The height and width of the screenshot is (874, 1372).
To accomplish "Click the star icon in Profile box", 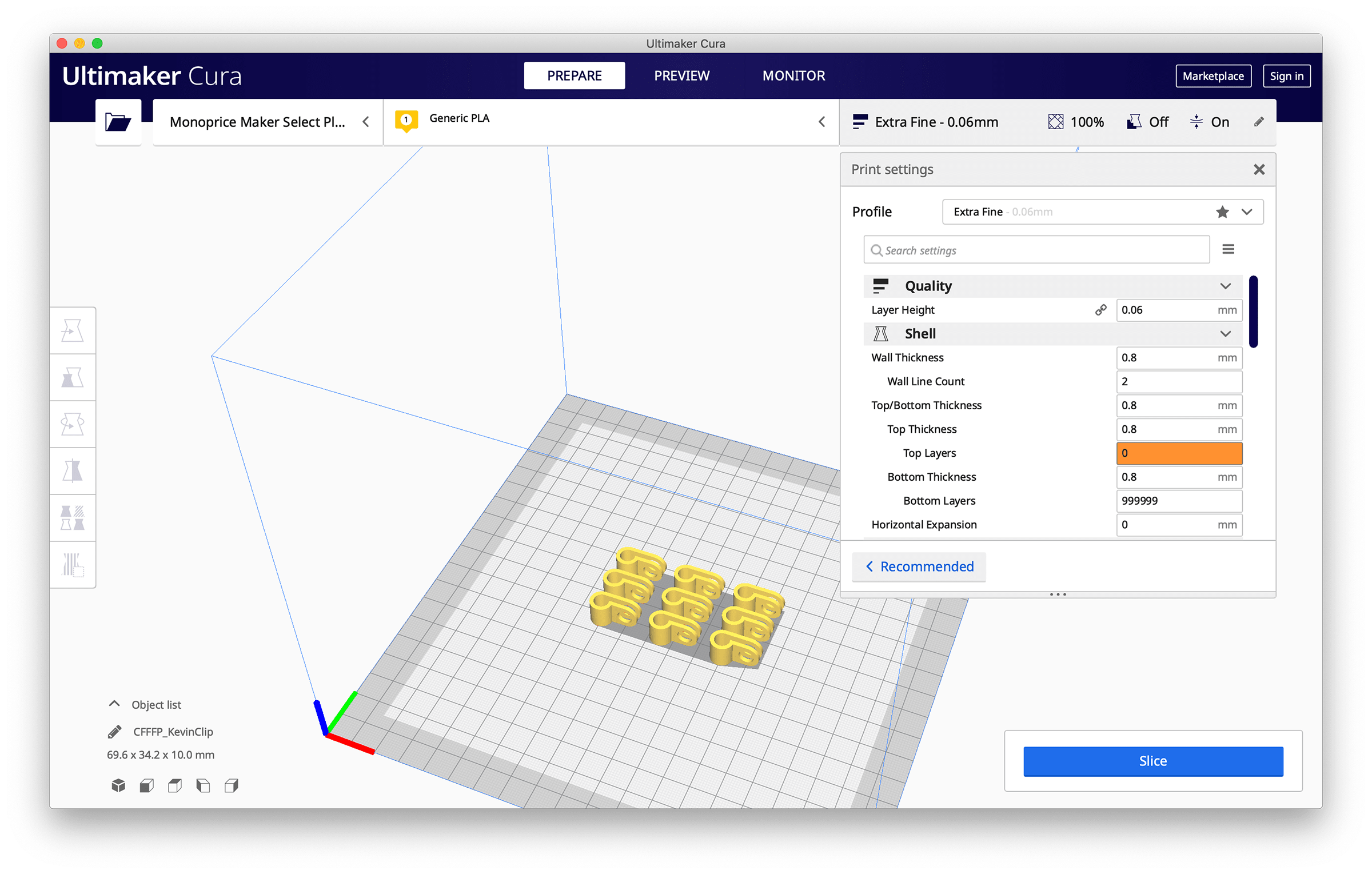I will [1222, 212].
